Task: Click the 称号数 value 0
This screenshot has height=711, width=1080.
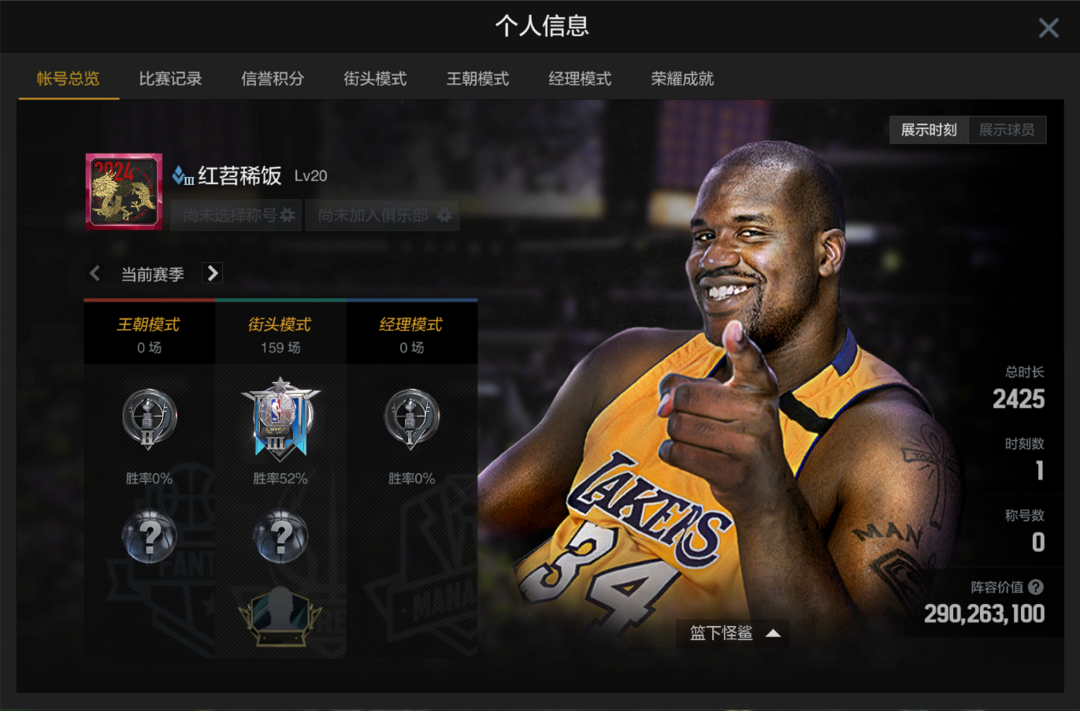Action: pos(1038,542)
